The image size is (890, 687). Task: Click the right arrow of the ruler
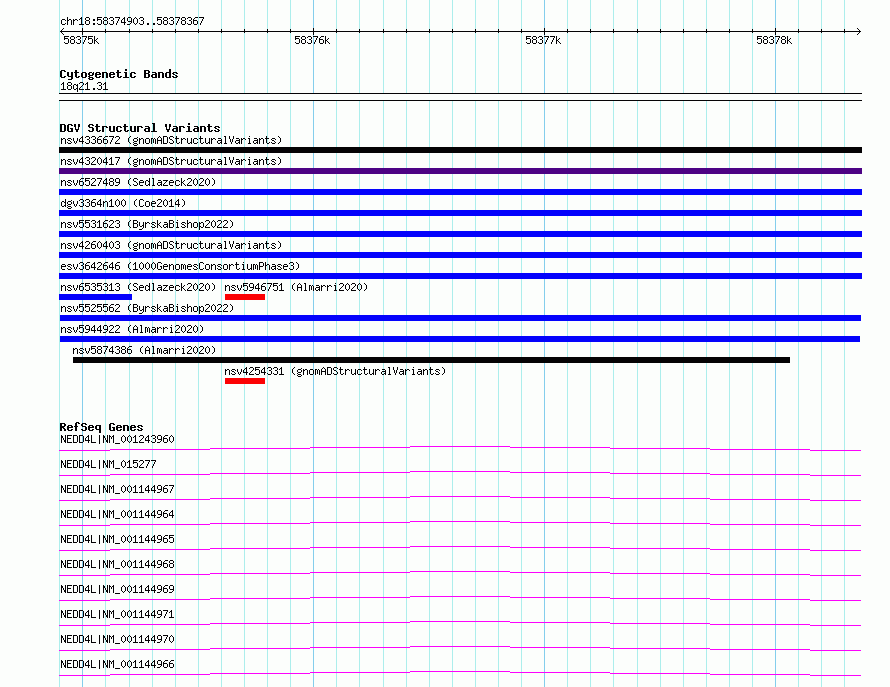858,31
